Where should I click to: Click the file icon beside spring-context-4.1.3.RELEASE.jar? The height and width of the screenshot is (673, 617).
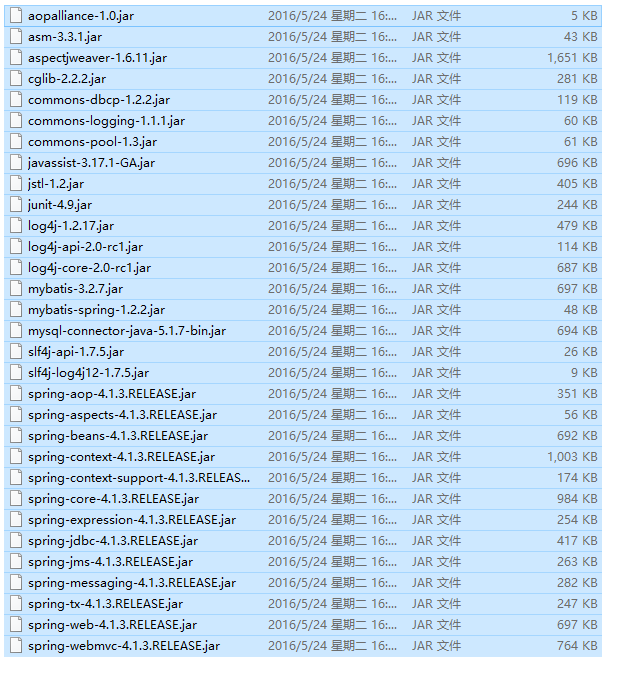point(16,458)
